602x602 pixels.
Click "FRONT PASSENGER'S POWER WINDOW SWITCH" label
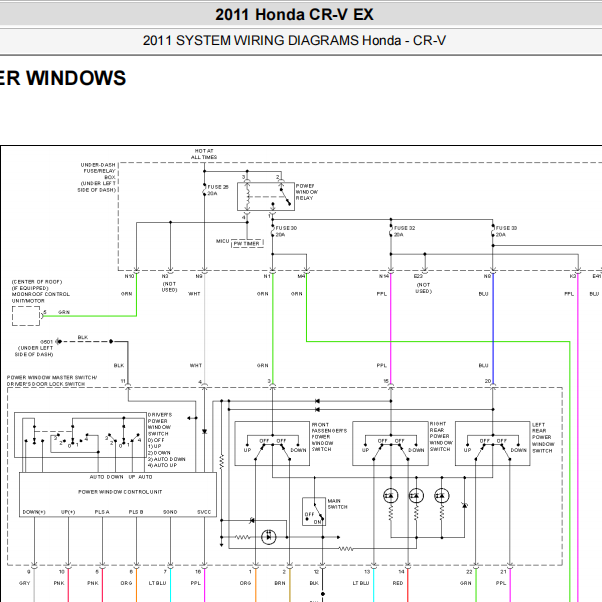[x=329, y=437]
